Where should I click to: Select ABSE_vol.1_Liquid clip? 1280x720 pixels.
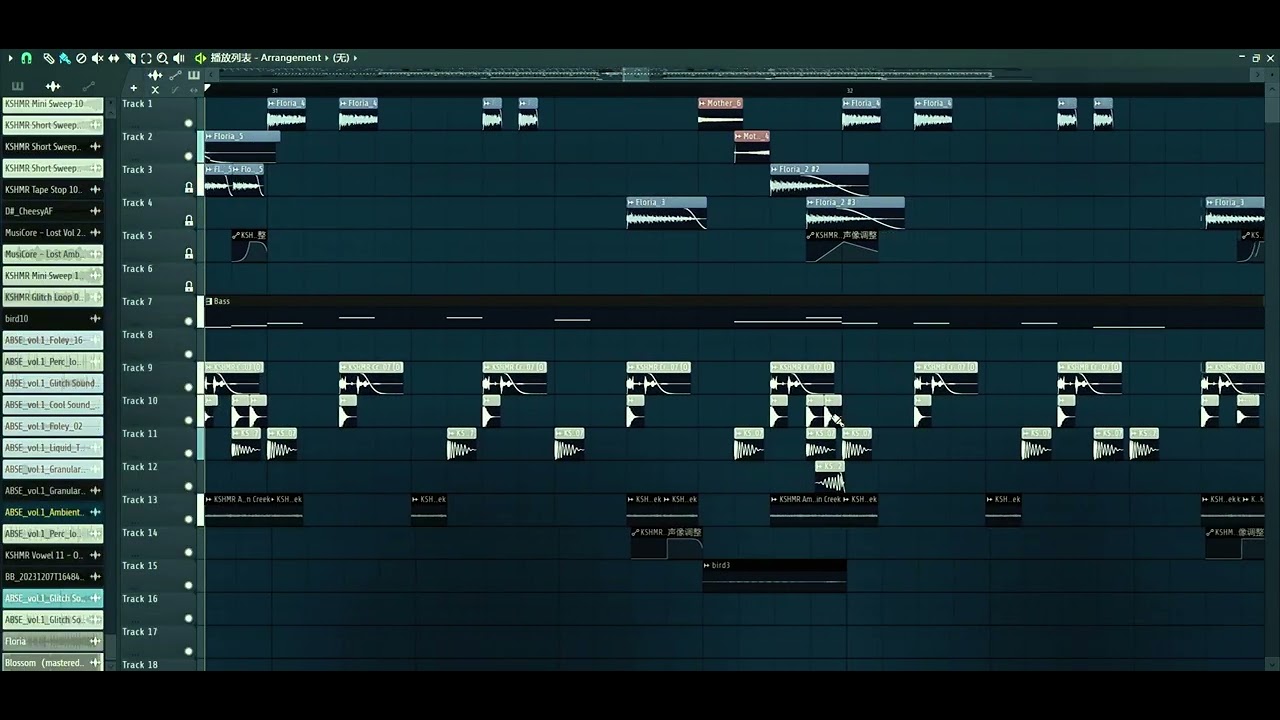click(53, 448)
